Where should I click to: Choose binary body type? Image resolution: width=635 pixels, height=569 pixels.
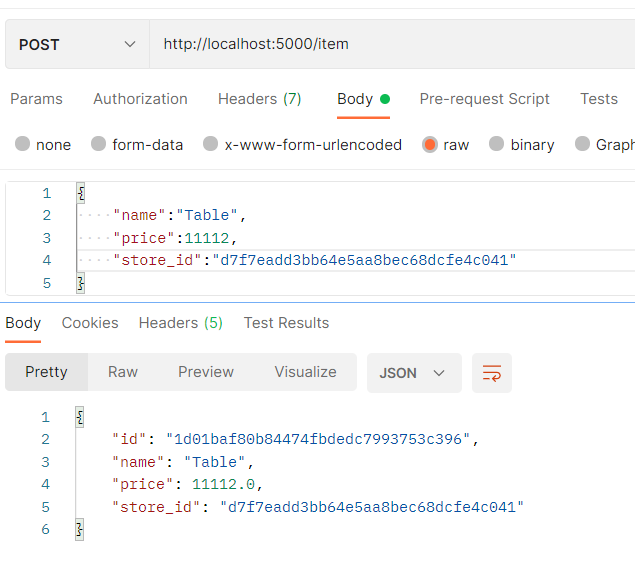coord(522,145)
